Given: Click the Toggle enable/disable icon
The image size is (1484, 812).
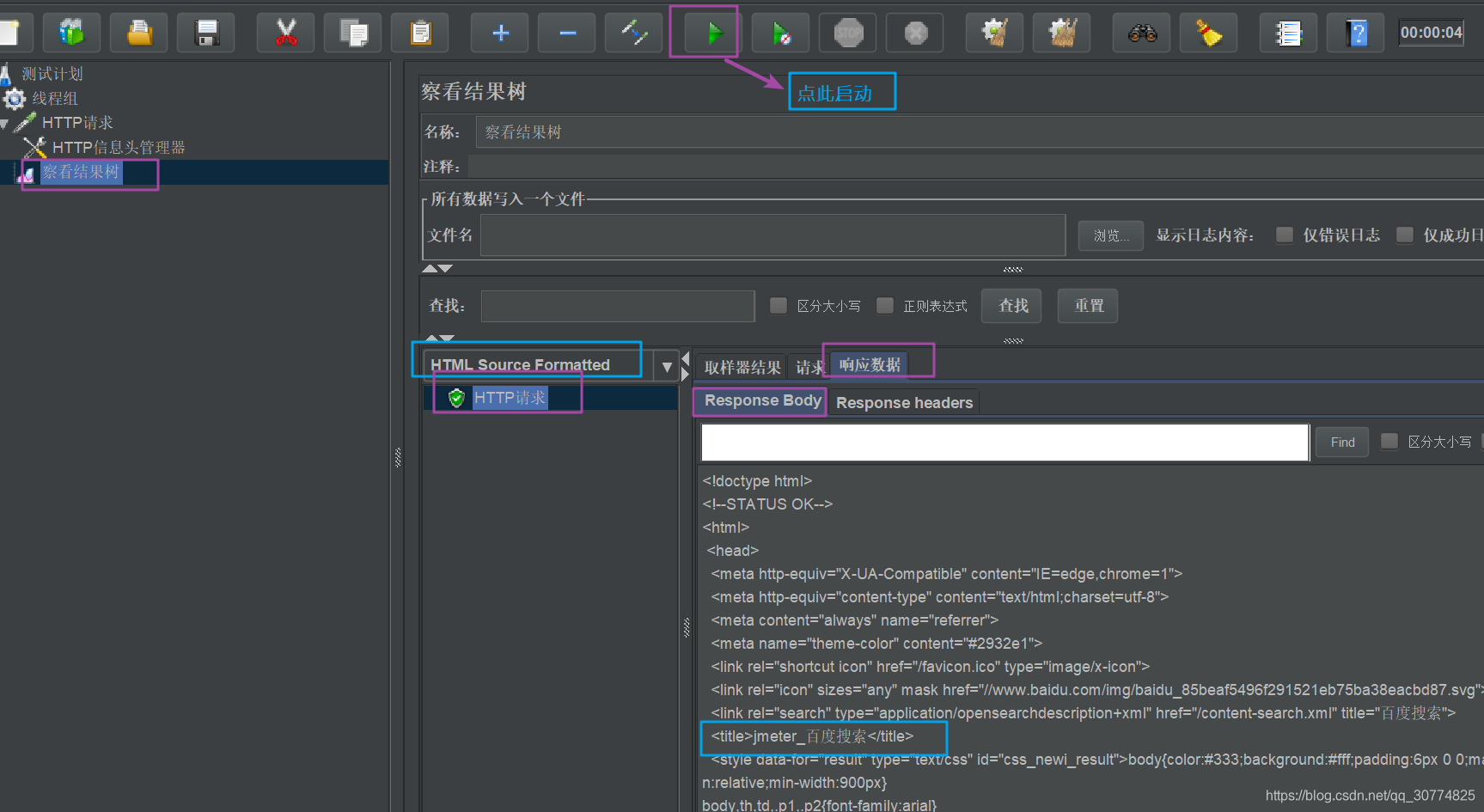Looking at the screenshot, I should click(x=634, y=34).
